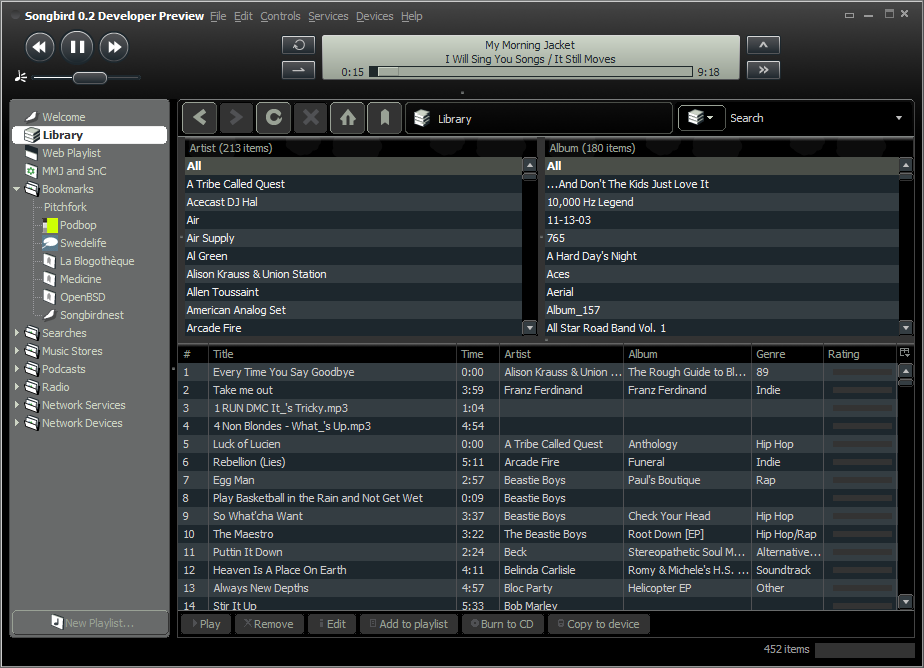The image size is (924, 668).
Task: Click the Add to playlist button
Action: pos(408,624)
